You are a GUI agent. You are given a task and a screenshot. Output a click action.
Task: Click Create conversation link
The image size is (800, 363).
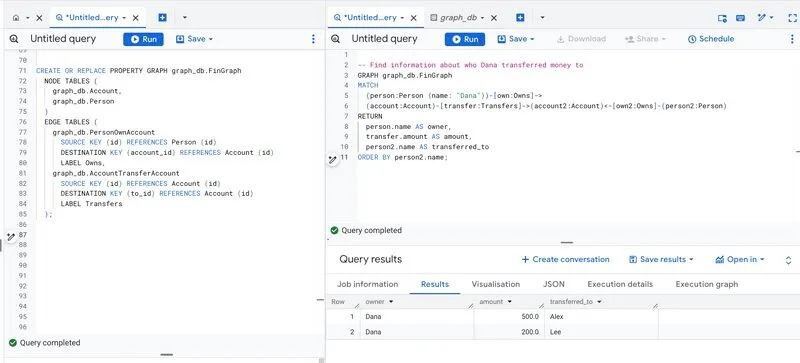[565, 259]
